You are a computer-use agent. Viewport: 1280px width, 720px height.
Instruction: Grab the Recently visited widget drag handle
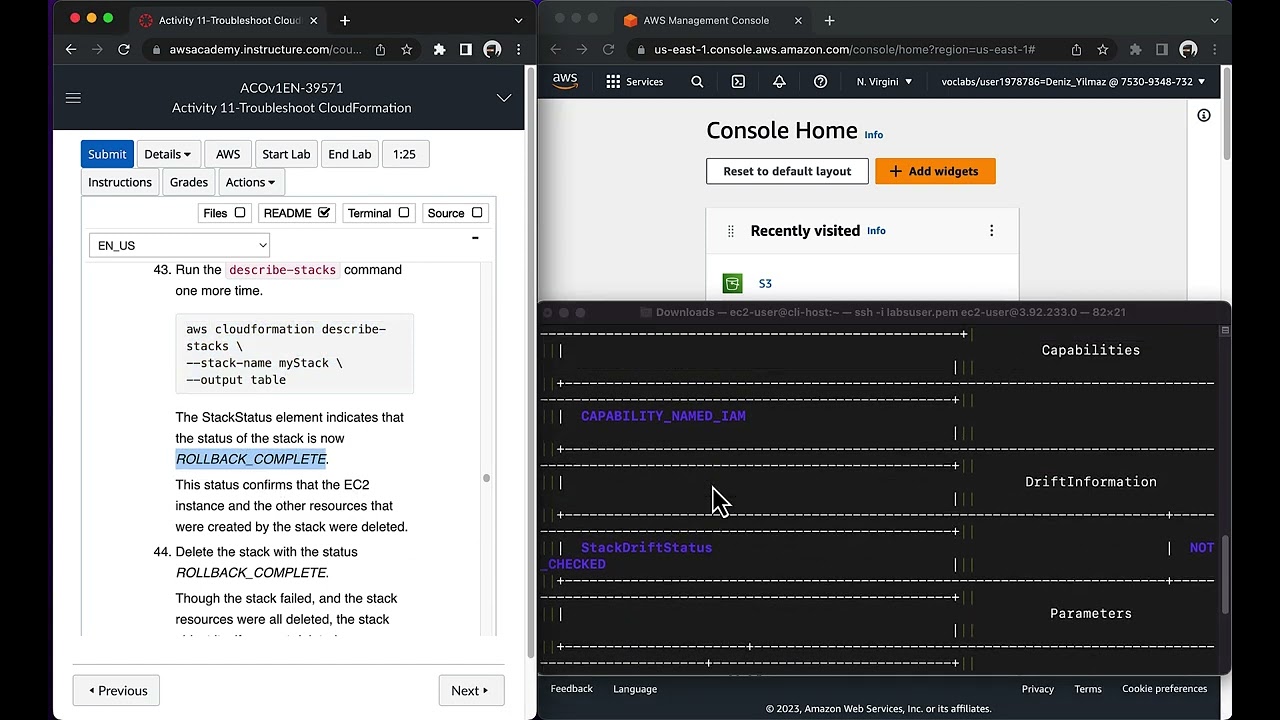731,231
